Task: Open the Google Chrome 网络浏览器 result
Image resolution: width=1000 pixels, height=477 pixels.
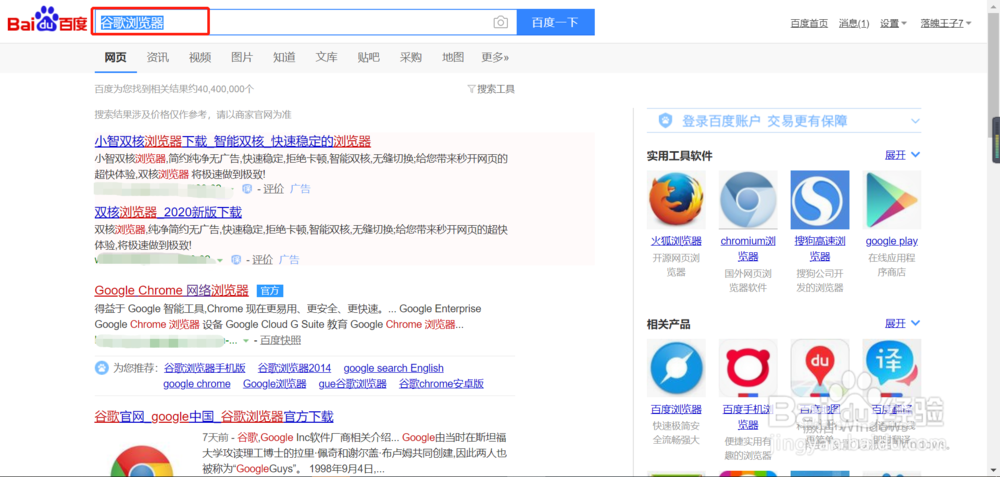Action: click(x=172, y=291)
